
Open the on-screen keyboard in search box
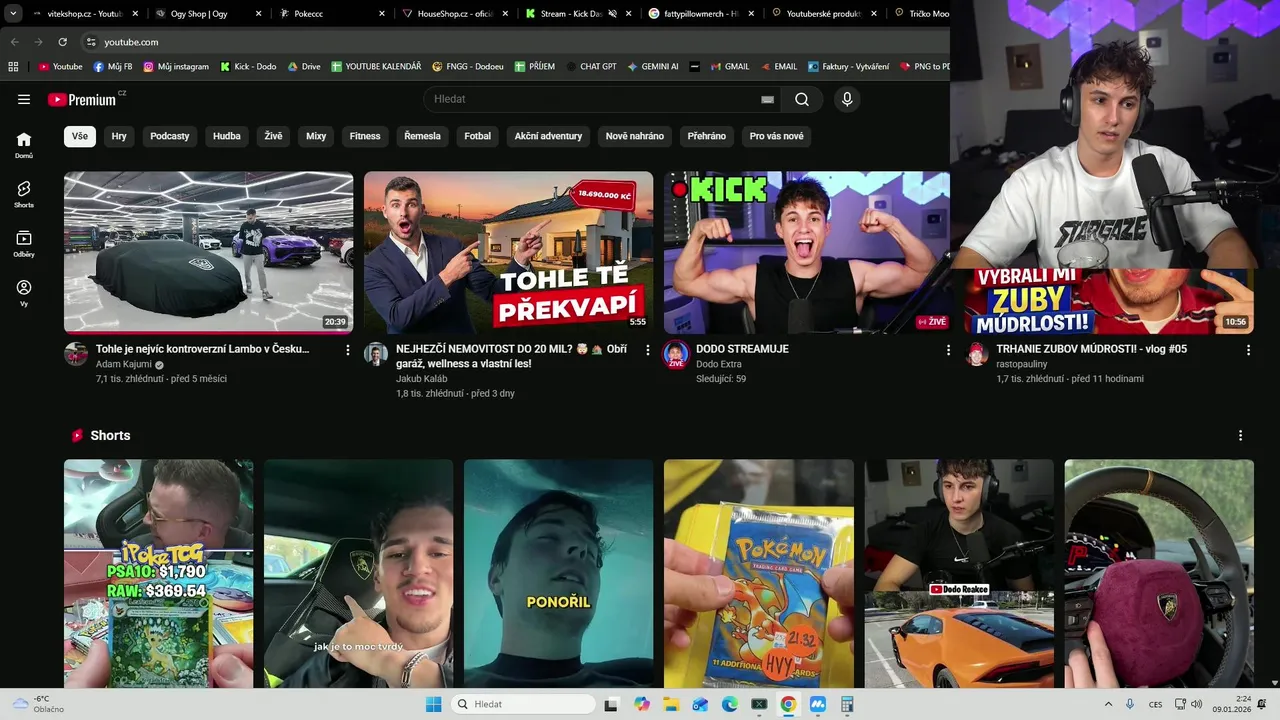tap(767, 99)
